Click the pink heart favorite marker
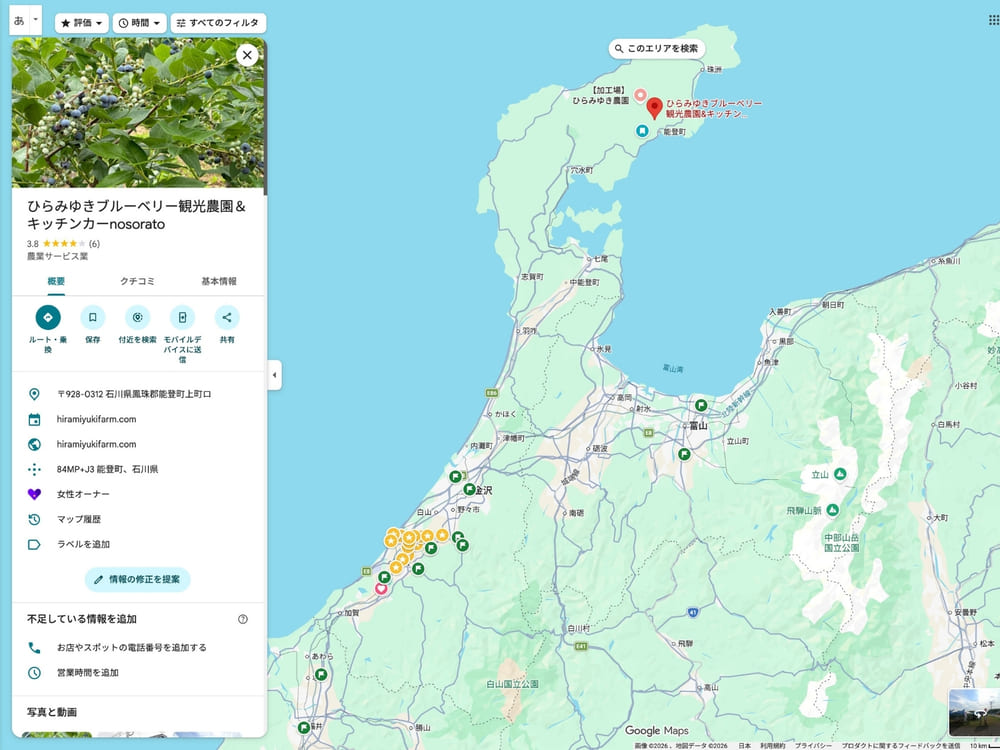The width and height of the screenshot is (1000, 750). (381, 588)
